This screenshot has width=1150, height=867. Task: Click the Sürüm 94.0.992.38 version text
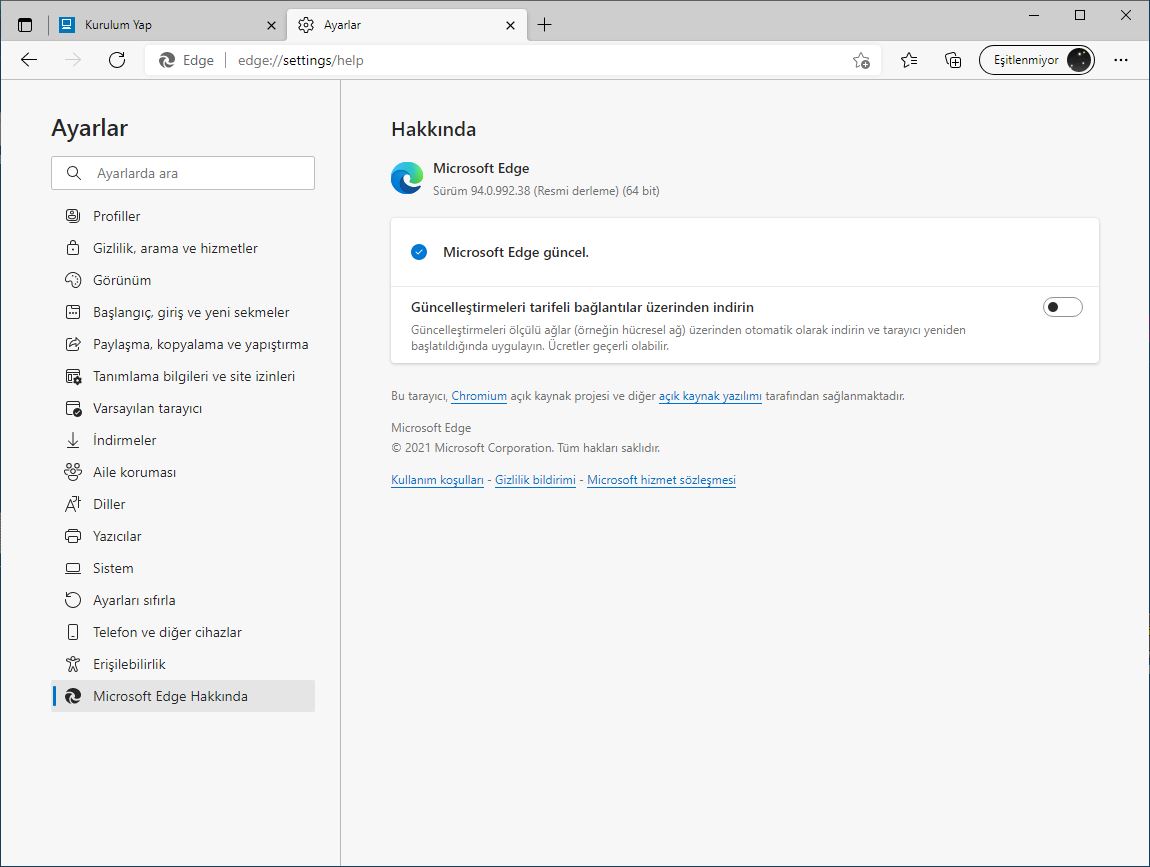pos(546,191)
